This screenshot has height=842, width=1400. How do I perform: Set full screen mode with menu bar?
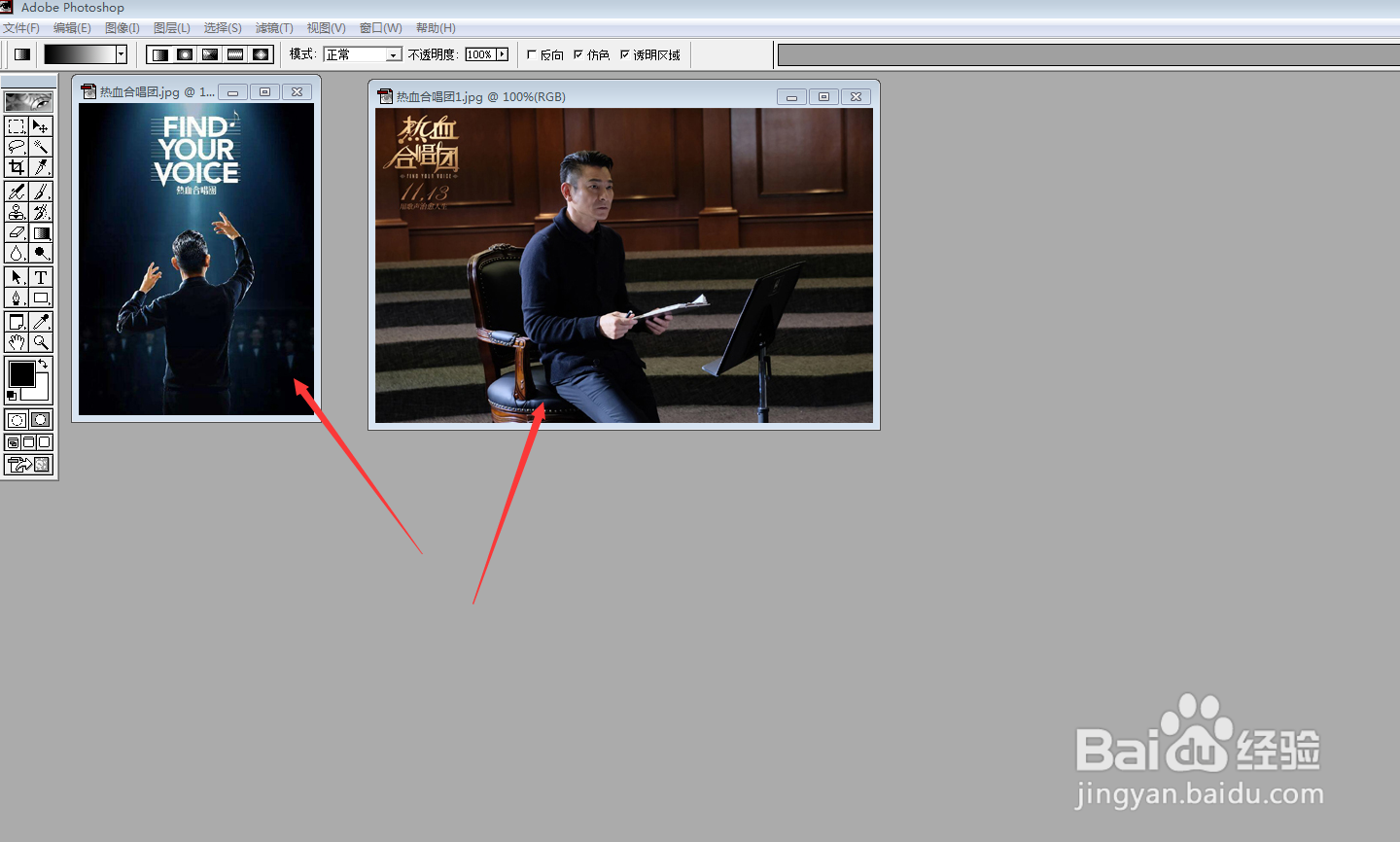click(28, 442)
